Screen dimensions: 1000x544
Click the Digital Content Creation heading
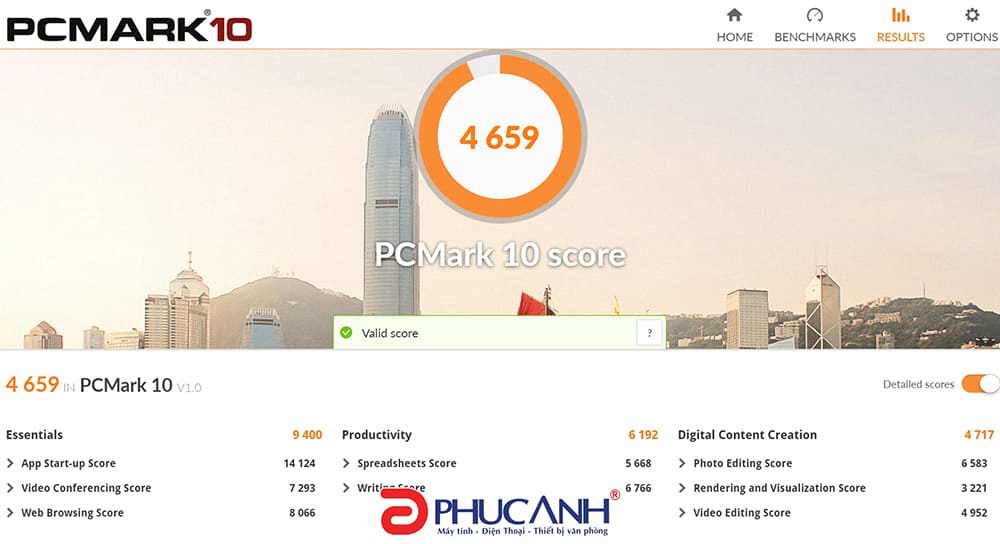coord(747,435)
